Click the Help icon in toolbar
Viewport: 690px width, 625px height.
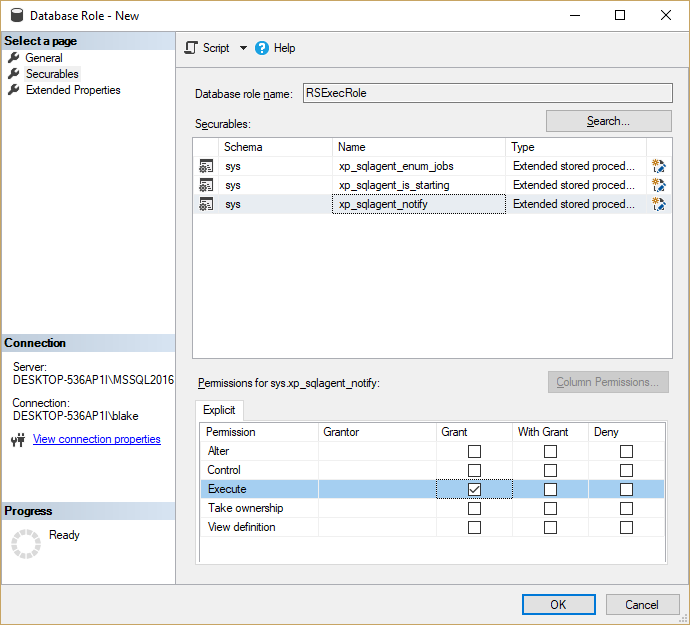pyautogui.click(x=263, y=48)
